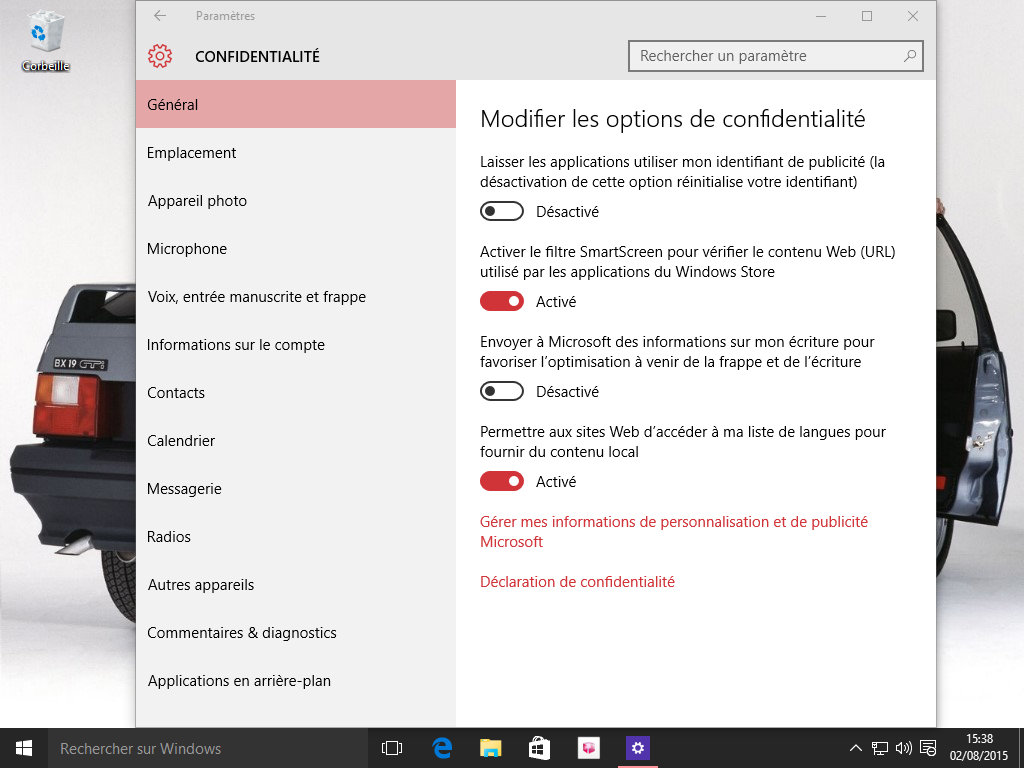Open the Microphone privacy section
This screenshot has height=768, width=1024.
pyautogui.click(x=187, y=249)
